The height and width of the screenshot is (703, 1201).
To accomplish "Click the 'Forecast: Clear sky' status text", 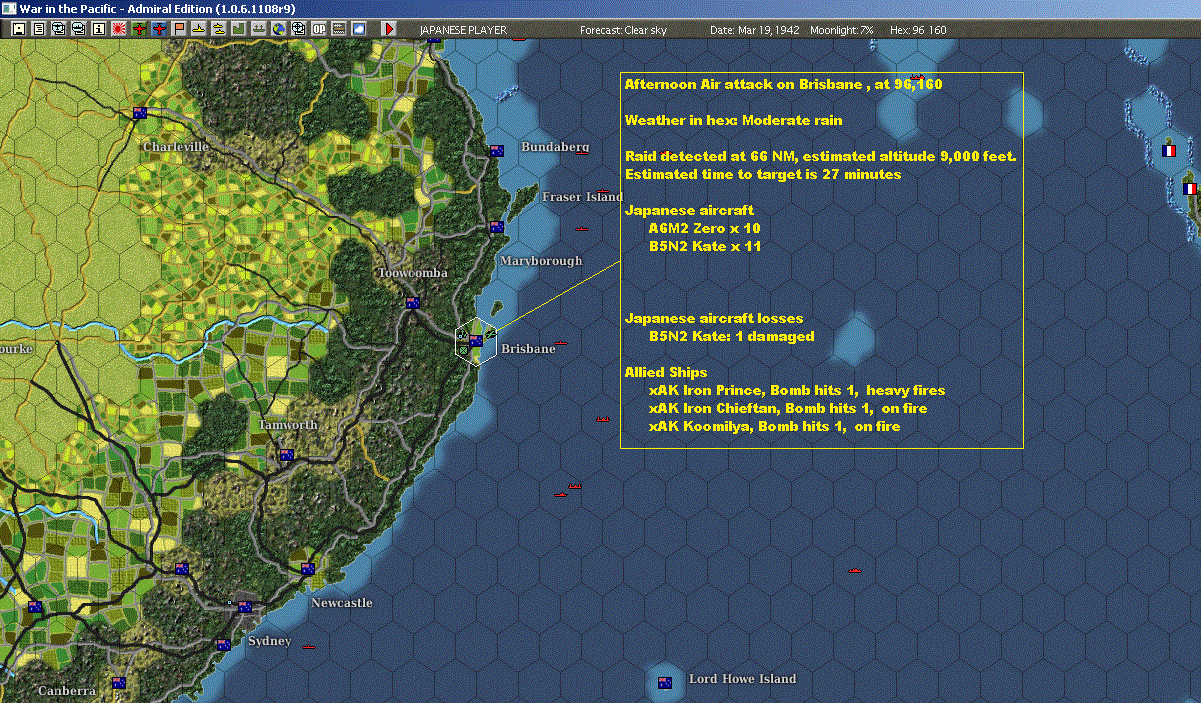I will tap(623, 30).
